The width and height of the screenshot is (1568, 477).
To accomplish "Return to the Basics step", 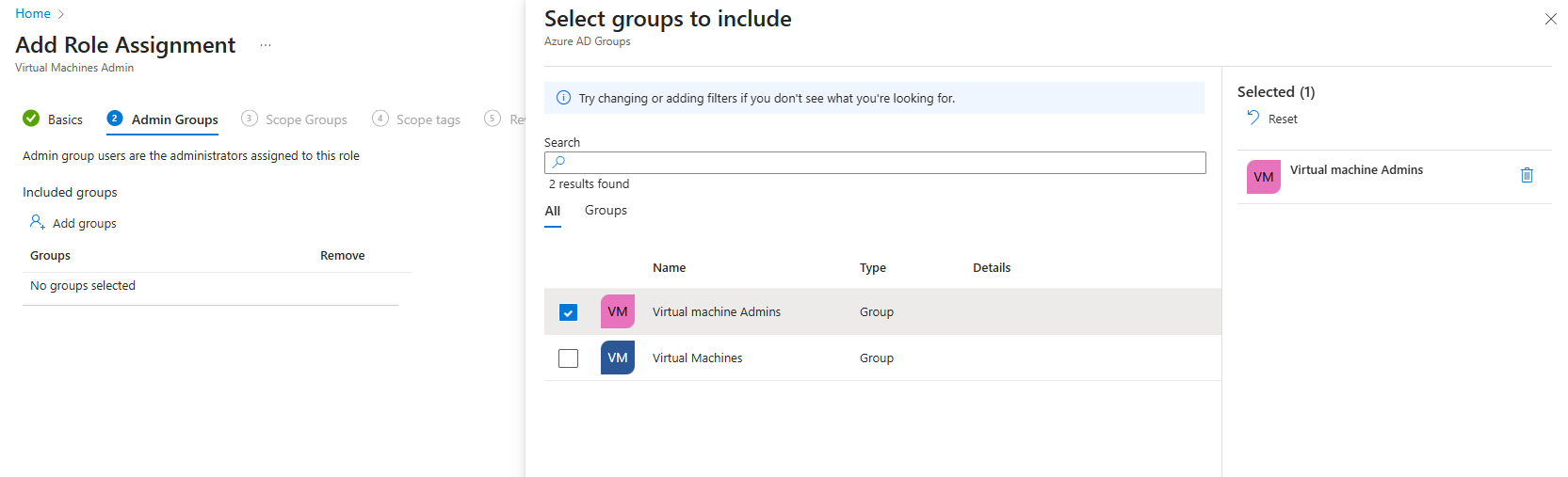I will tap(65, 119).
